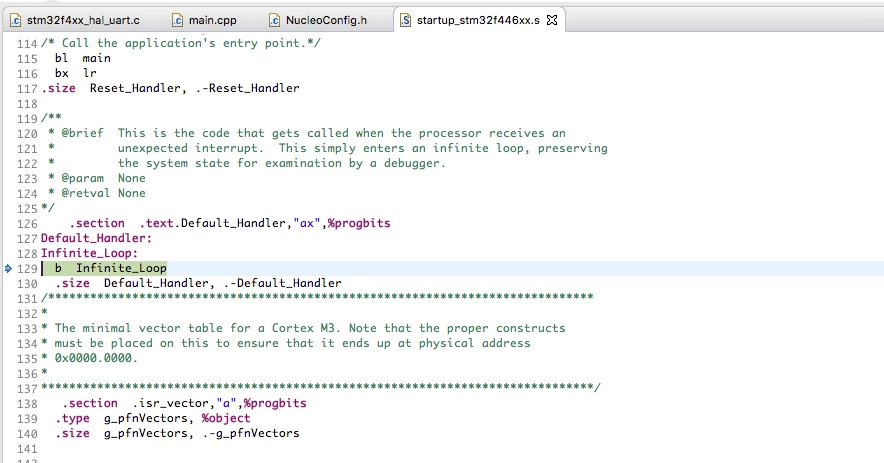Screen dimensions: 884x463
Task: Click '.size Default_Handler, .-Default_Handler' line
Action: 198,283
